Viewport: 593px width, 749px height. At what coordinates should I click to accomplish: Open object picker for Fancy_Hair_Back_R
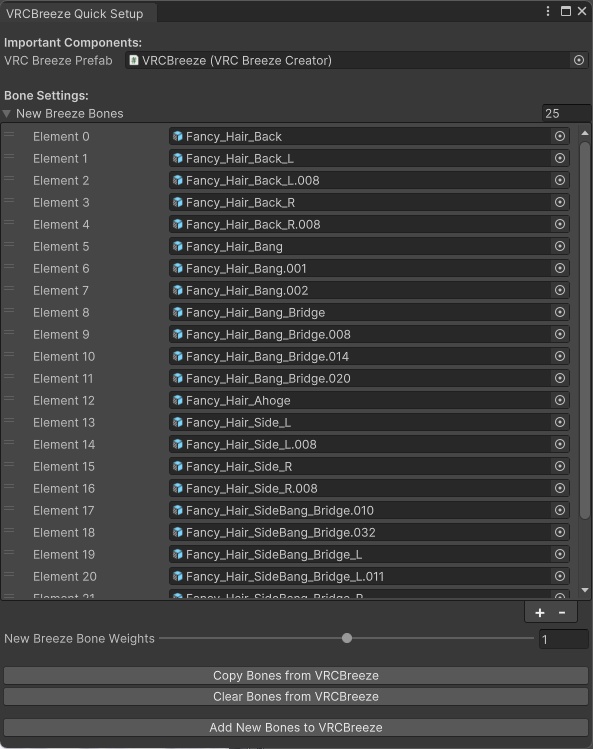560,203
